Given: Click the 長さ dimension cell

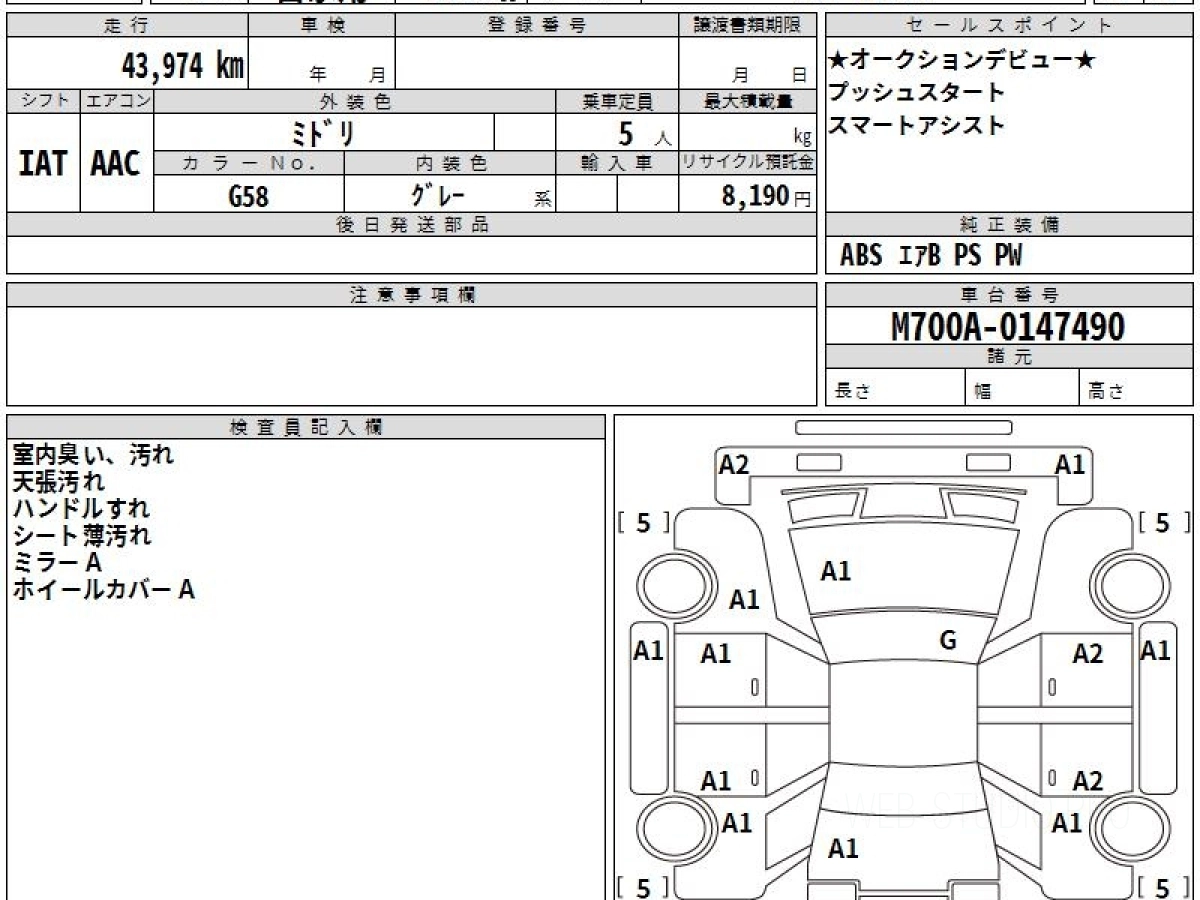Looking at the screenshot, I should [896, 388].
